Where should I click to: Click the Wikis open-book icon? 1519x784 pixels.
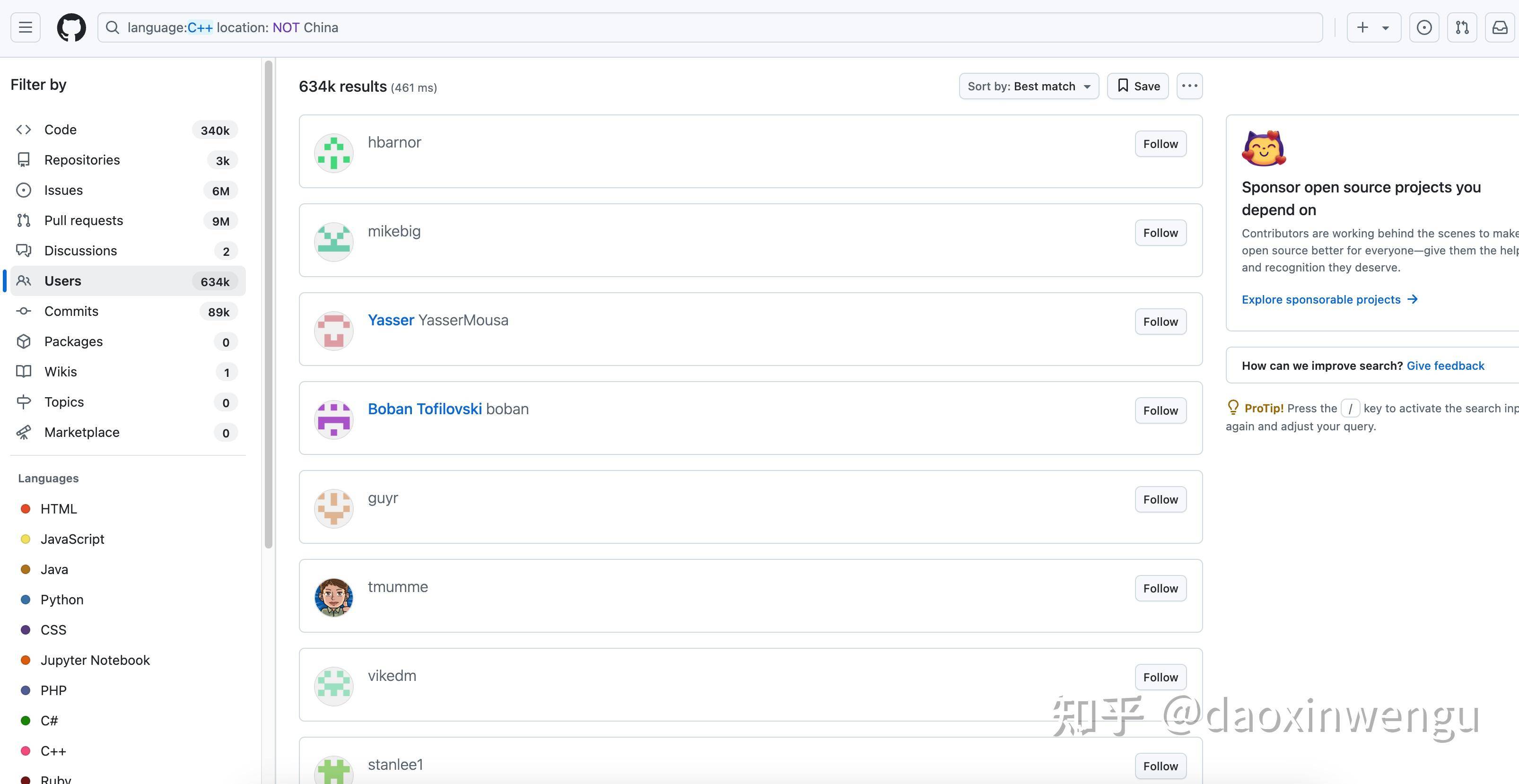pyautogui.click(x=24, y=371)
